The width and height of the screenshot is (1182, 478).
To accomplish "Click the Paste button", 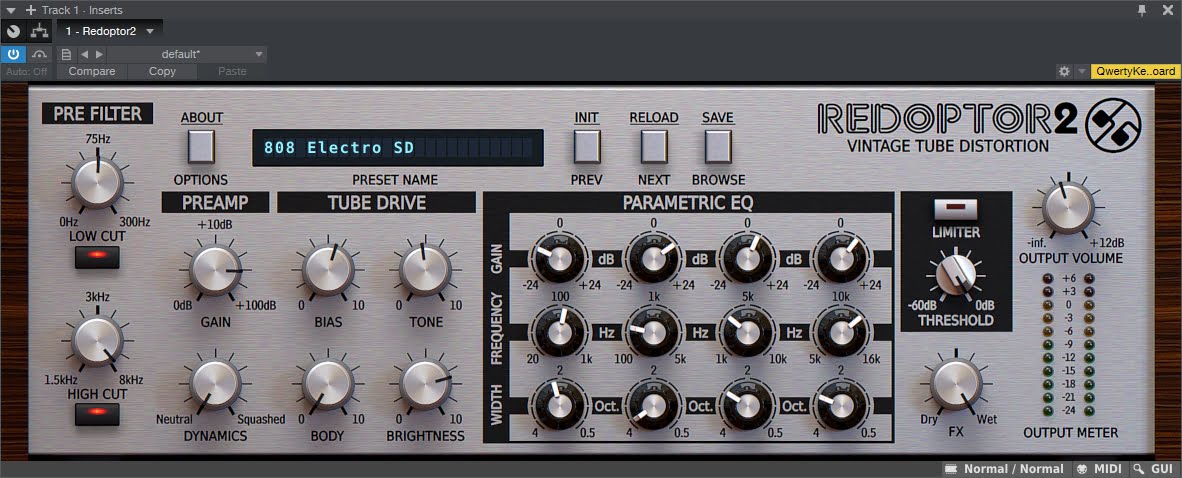I will pyautogui.click(x=232, y=72).
